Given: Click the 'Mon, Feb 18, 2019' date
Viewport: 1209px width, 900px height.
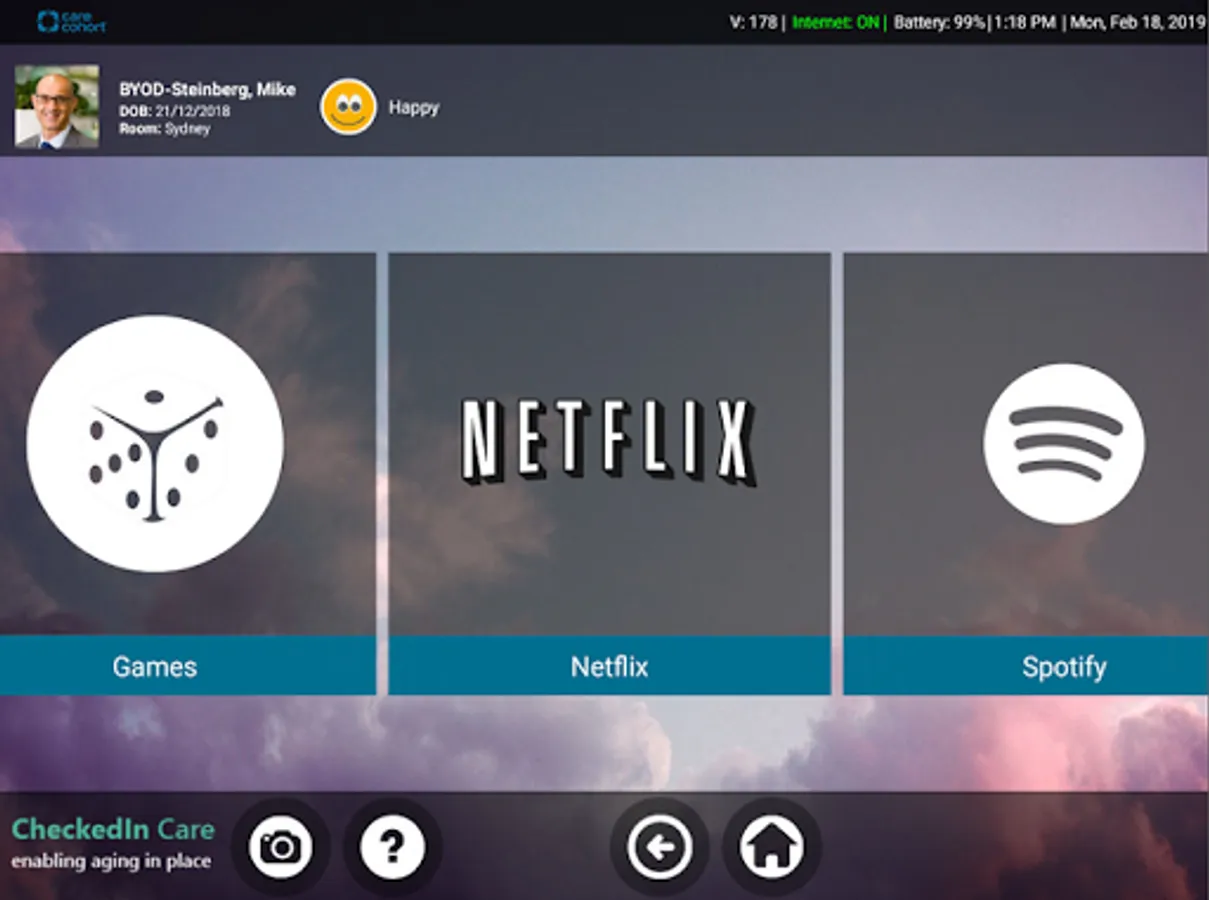Looking at the screenshot, I should (x=1138, y=22).
